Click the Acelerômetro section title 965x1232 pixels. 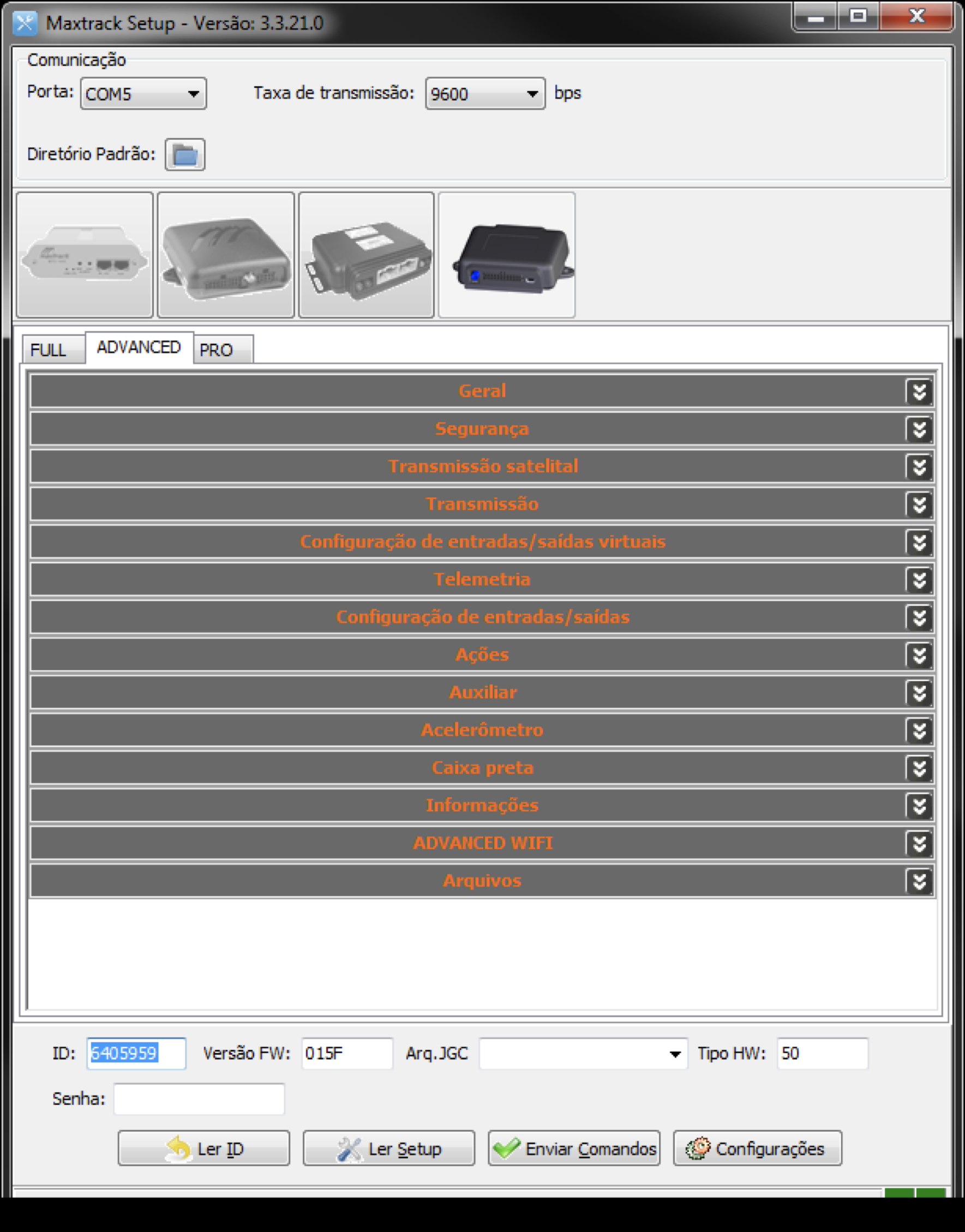[x=482, y=730]
